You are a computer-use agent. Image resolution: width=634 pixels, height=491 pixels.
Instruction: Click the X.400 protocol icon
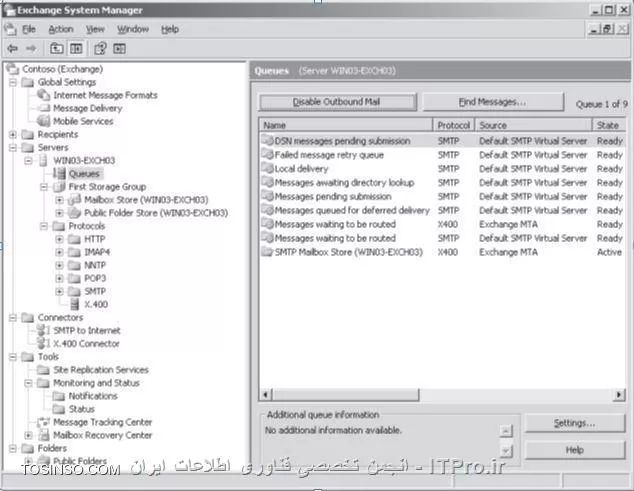[75, 304]
